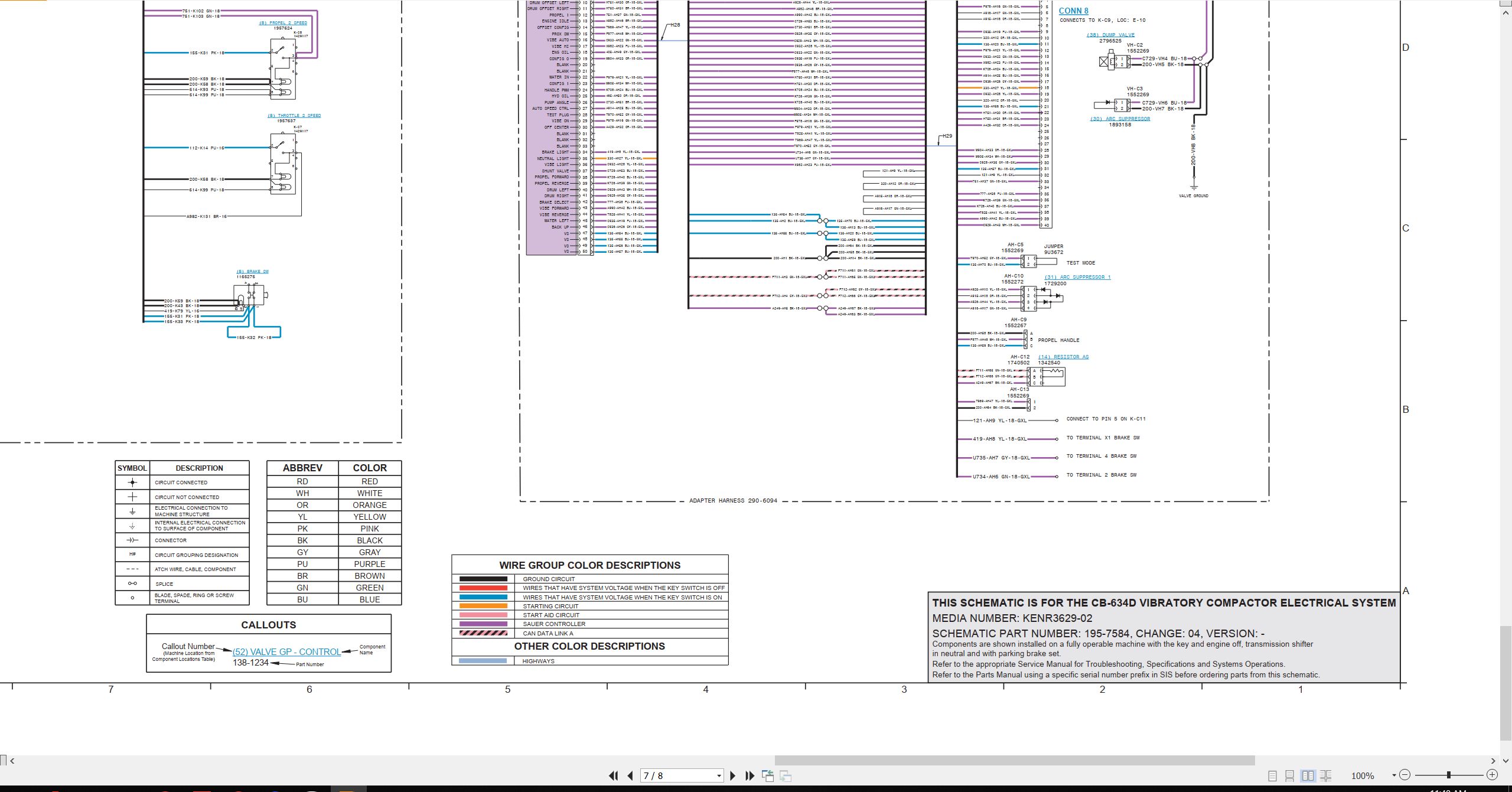The height and width of the screenshot is (792, 1512).
Task: Click the PROPEL HANDLE label
Action: click(1058, 340)
